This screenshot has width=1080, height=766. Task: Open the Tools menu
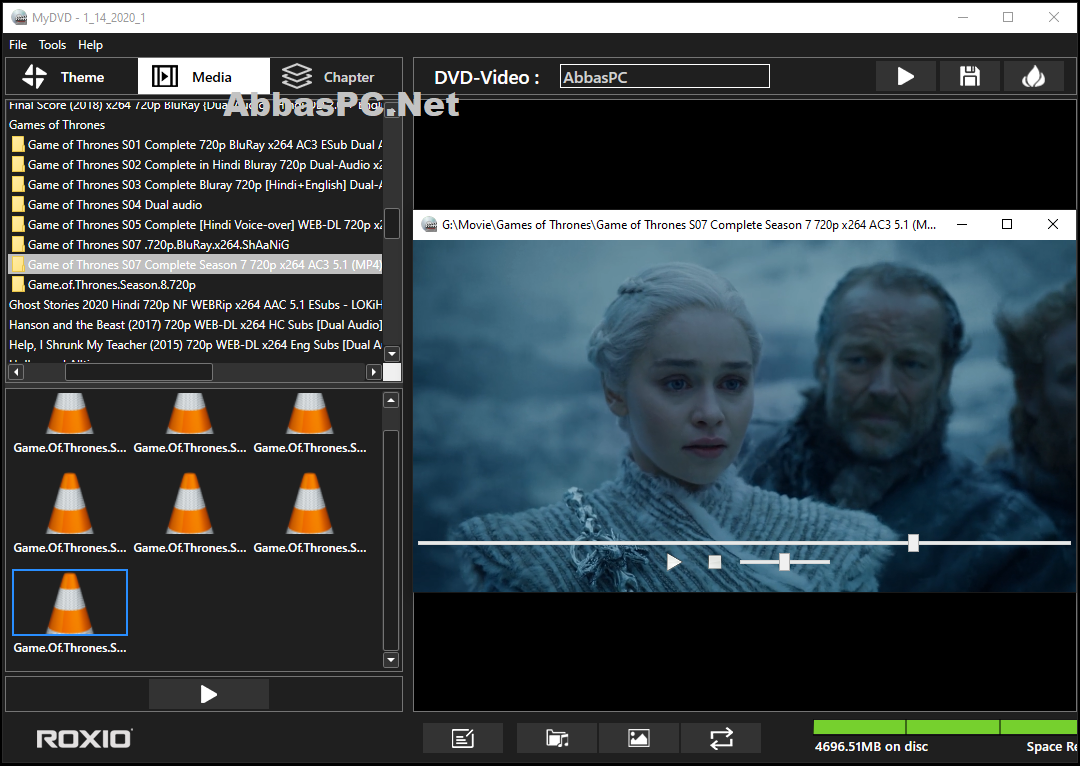coord(52,45)
